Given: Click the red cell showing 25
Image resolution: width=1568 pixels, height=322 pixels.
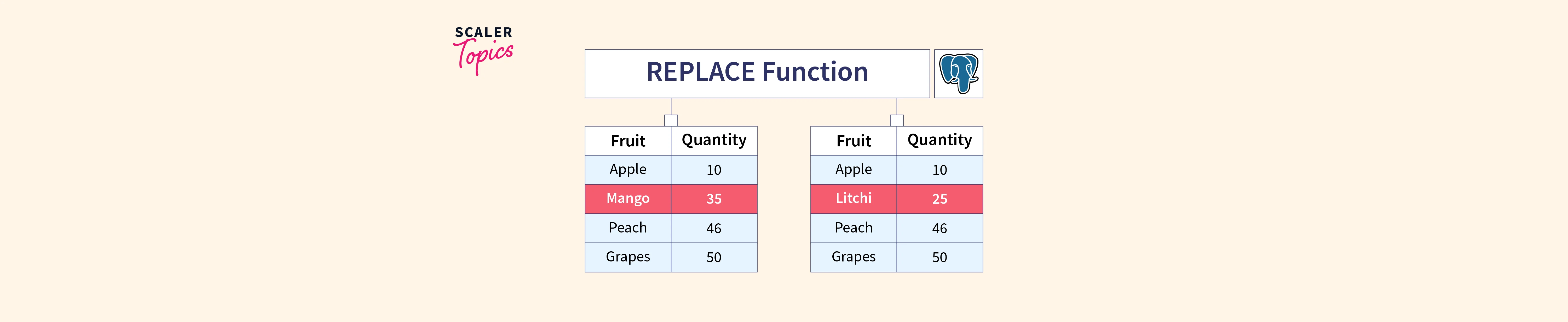Looking at the screenshot, I should click(939, 199).
